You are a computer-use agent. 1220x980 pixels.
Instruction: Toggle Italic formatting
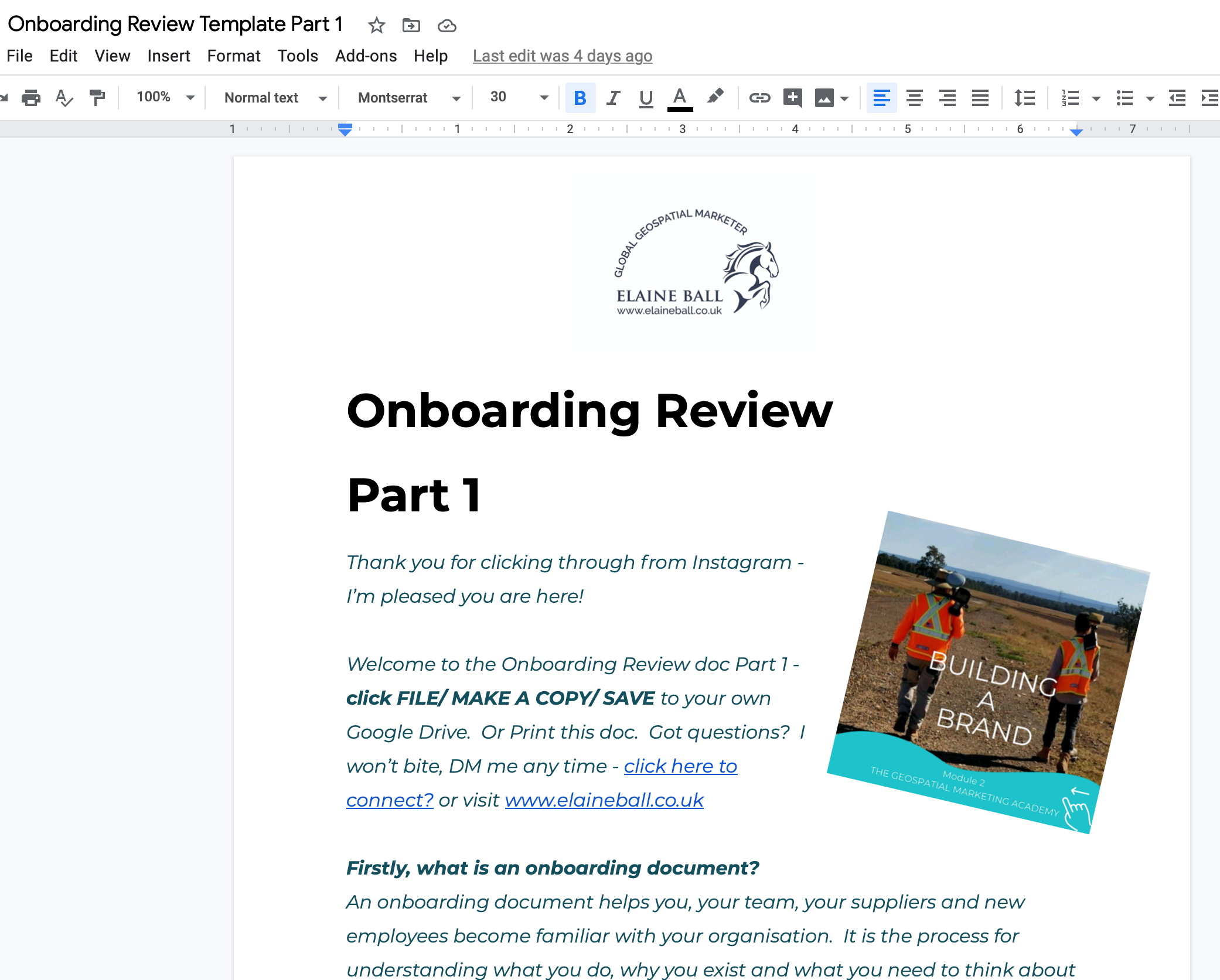coord(613,97)
